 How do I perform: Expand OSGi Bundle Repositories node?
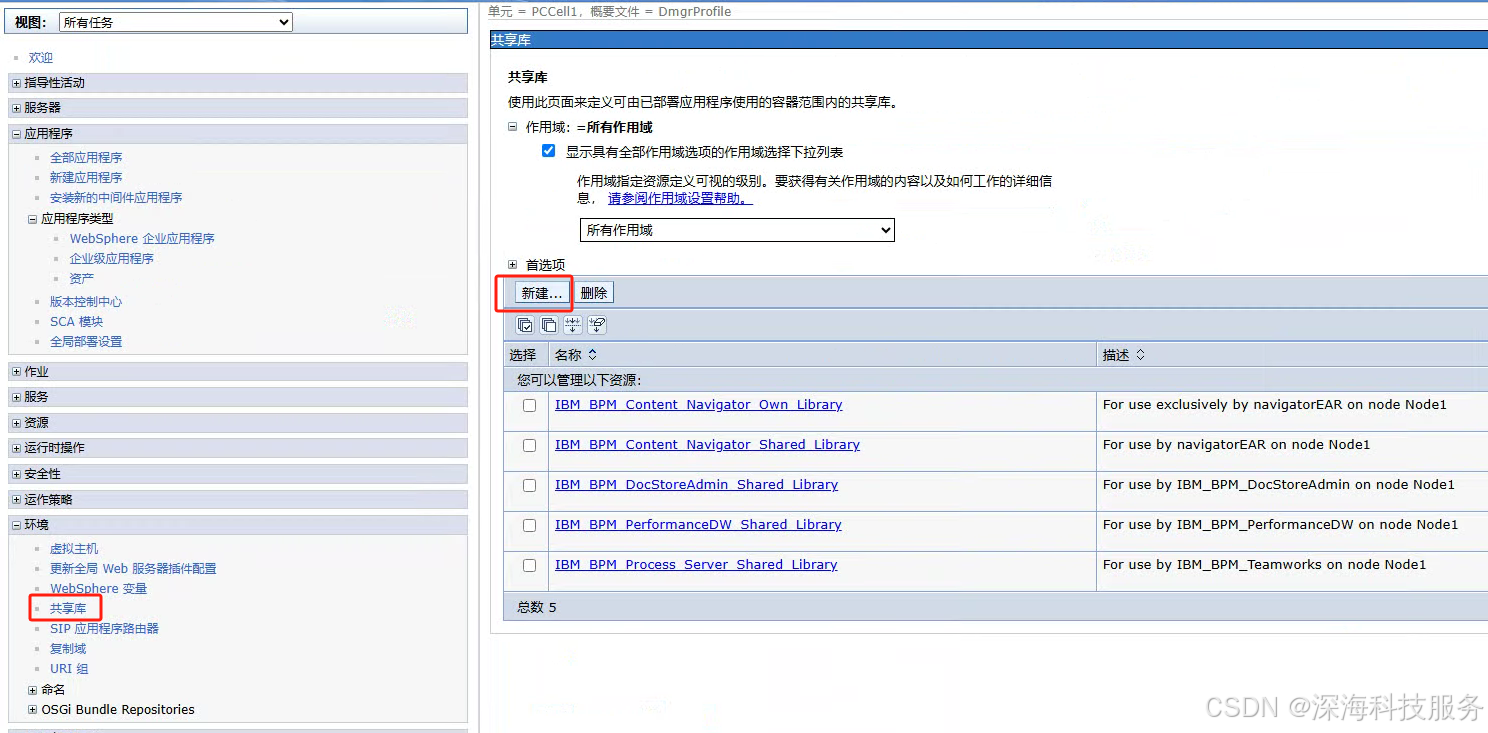pyautogui.click(x=33, y=710)
